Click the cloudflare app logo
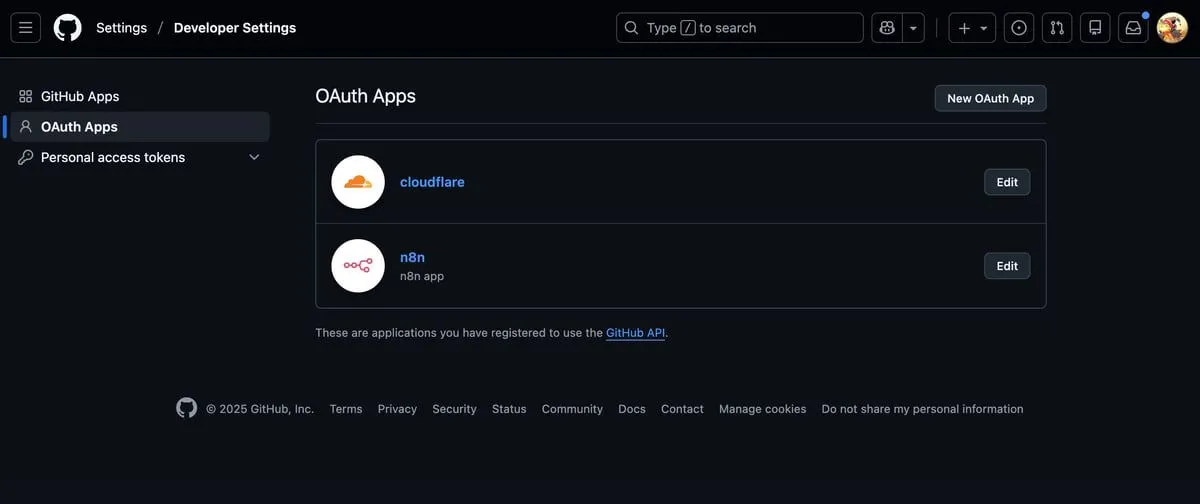Screen dimensions: 1200x504 (x=358, y=182)
